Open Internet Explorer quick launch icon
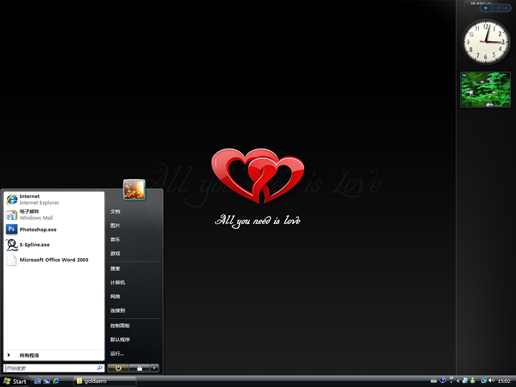Image resolution: width=516 pixels, height=387 pixels. click(56, 381)
